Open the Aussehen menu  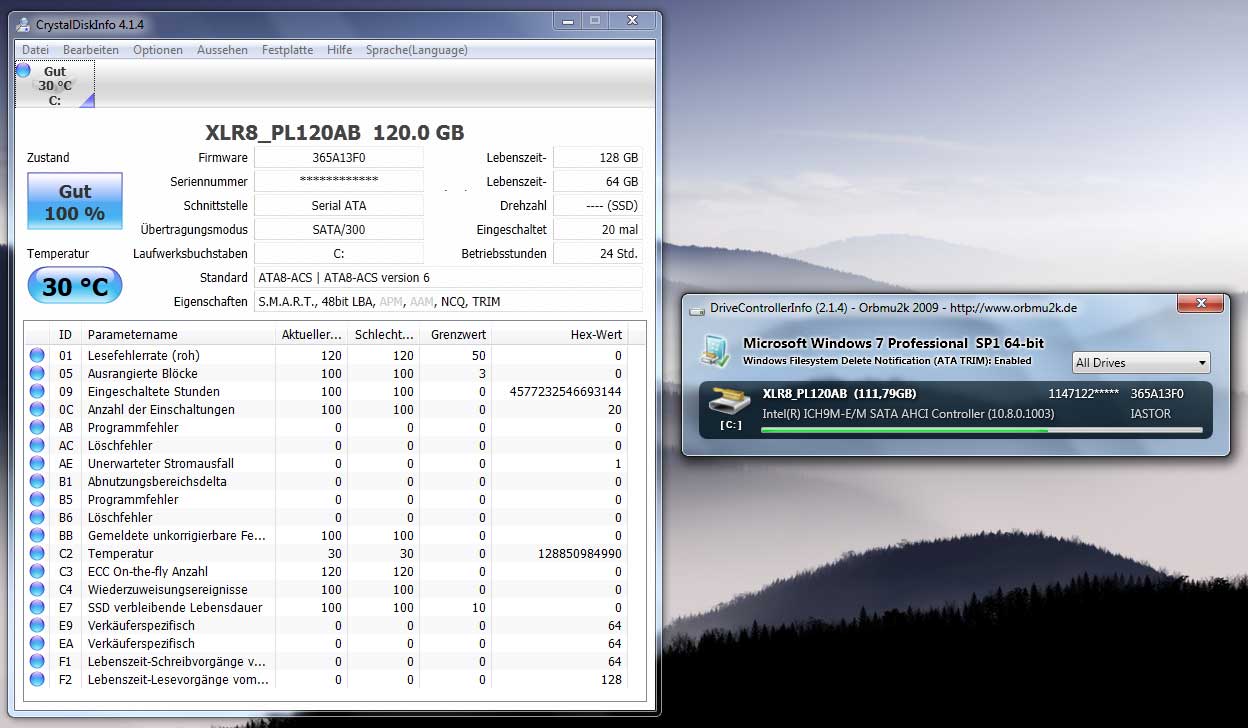[x=222, y=50]
